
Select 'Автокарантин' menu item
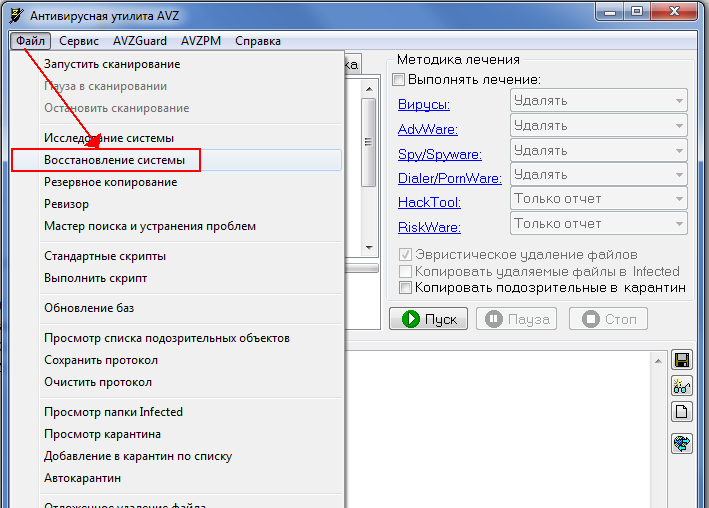tap(176, 478)
